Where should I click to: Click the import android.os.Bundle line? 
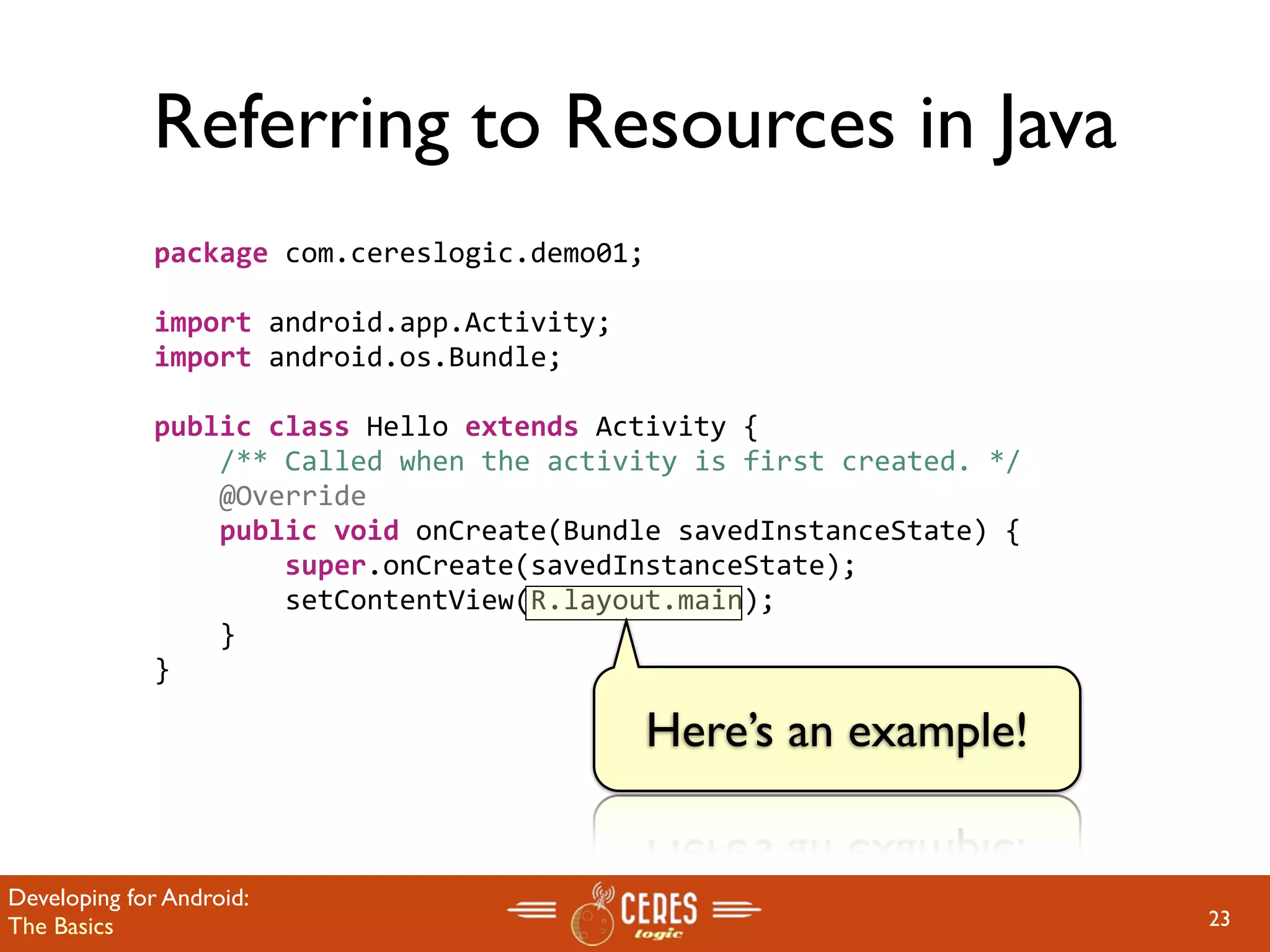coord(357,358)
